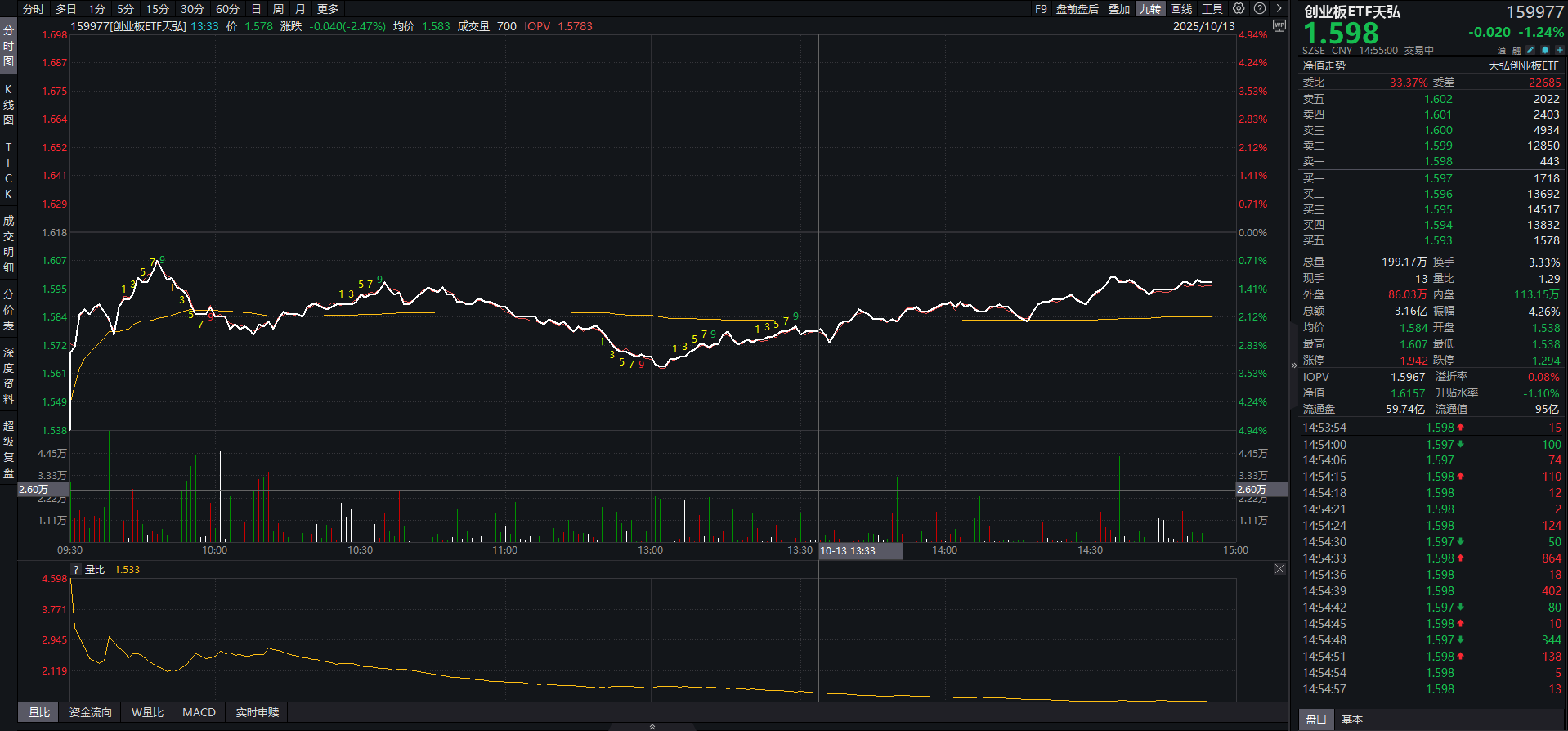Viewport: 1568px width, 731px height.
Task: Expand the toolbar with right chevron arrow
Action: (1279, 9)
